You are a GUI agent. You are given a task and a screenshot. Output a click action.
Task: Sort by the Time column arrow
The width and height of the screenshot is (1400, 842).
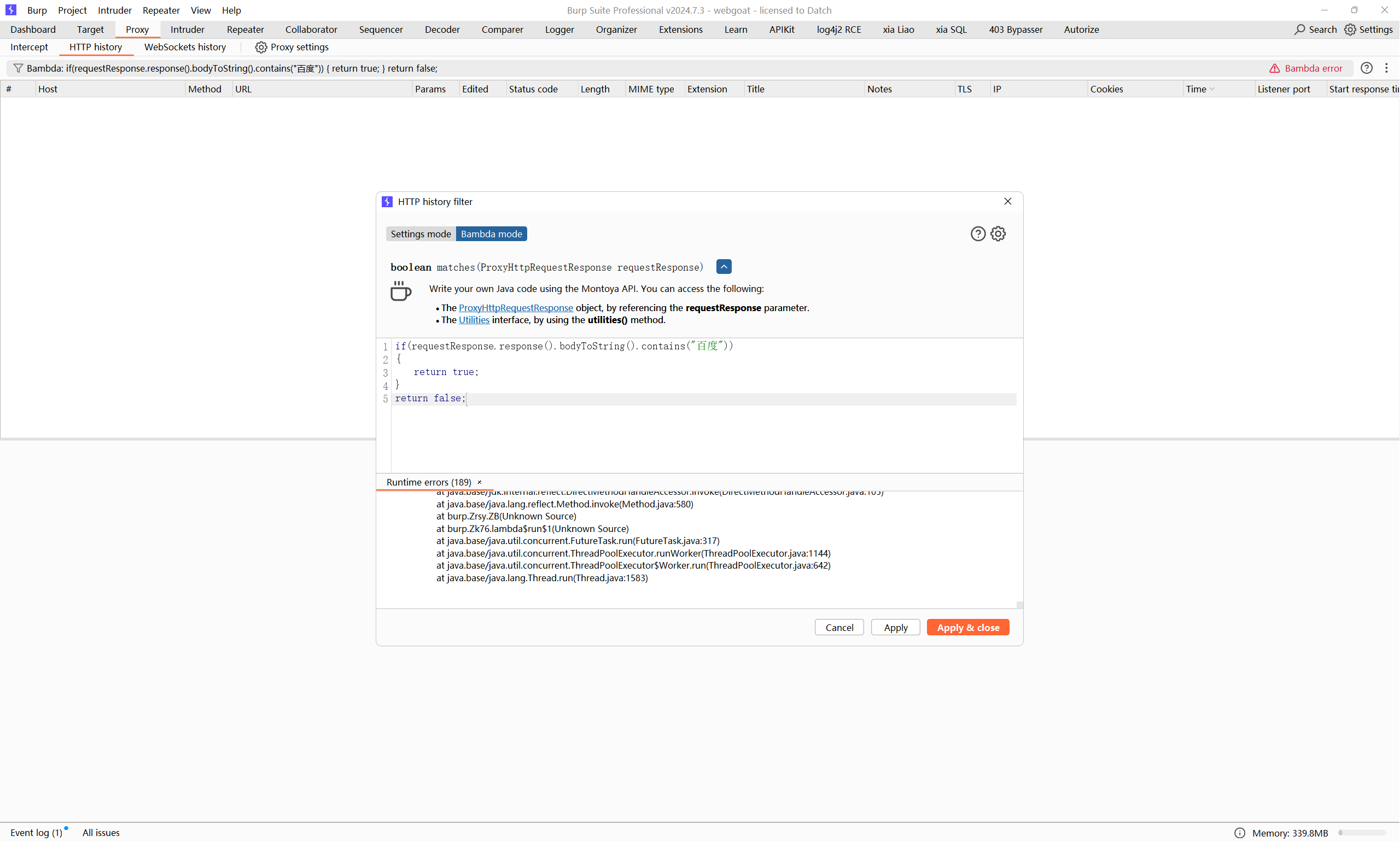pyautogui.click(x=1212, y=89)
